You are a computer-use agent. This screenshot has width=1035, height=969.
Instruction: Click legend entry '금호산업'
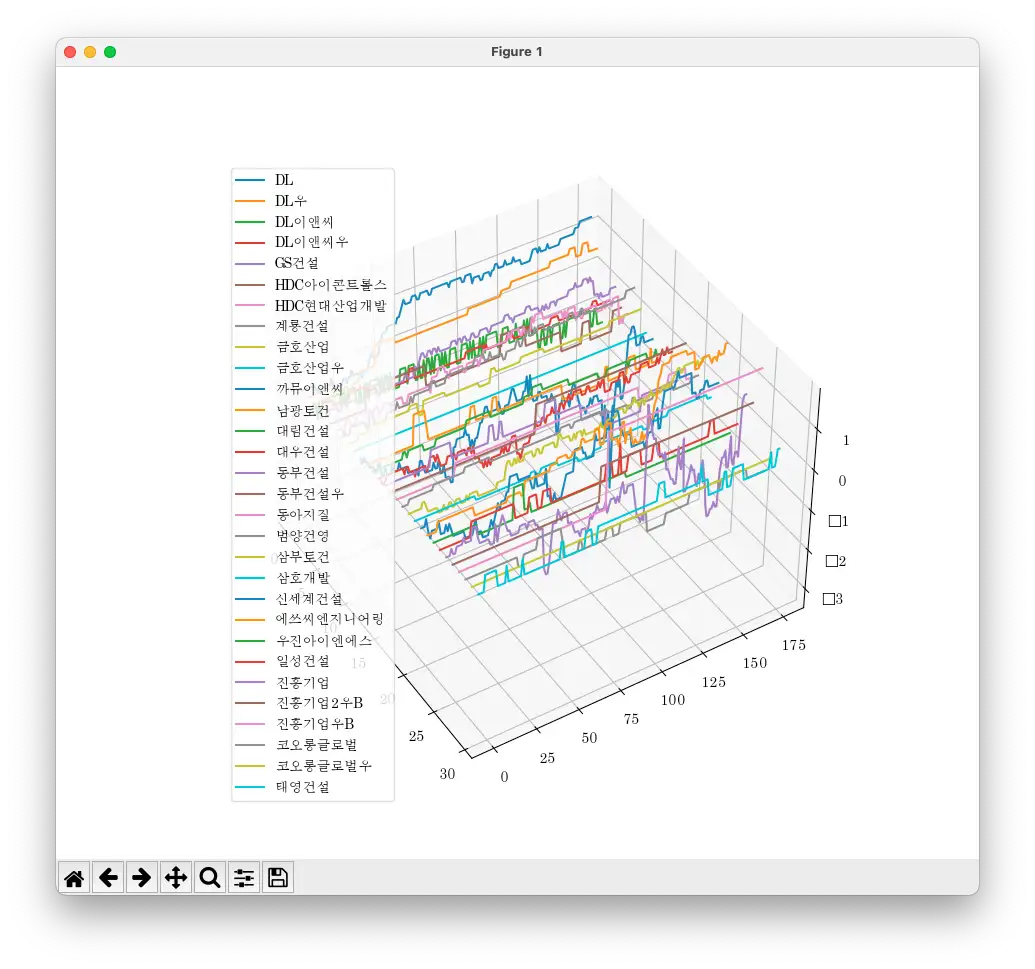(x=302, y=347)
